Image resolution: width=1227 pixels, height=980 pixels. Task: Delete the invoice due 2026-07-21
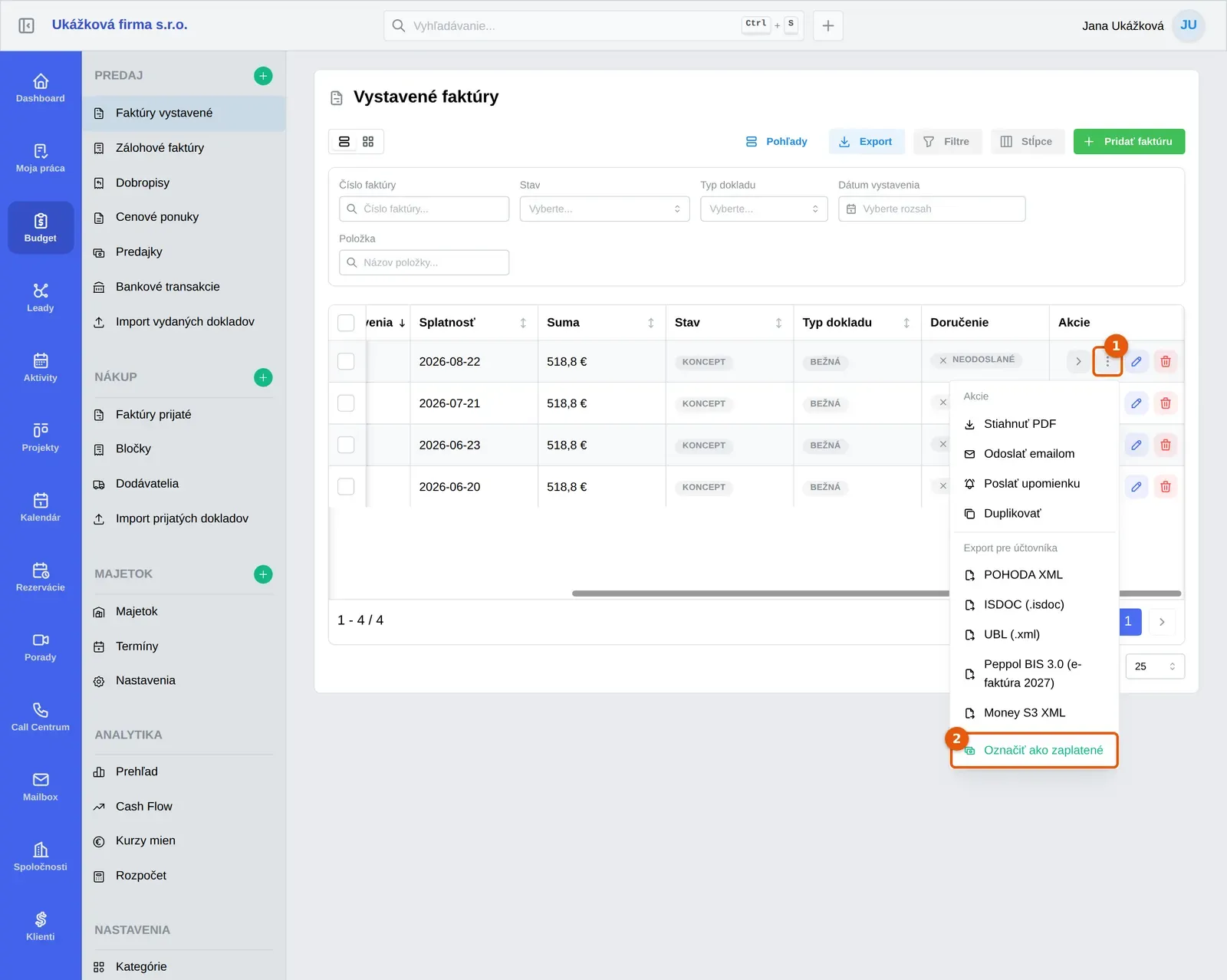coord(1166,403)
